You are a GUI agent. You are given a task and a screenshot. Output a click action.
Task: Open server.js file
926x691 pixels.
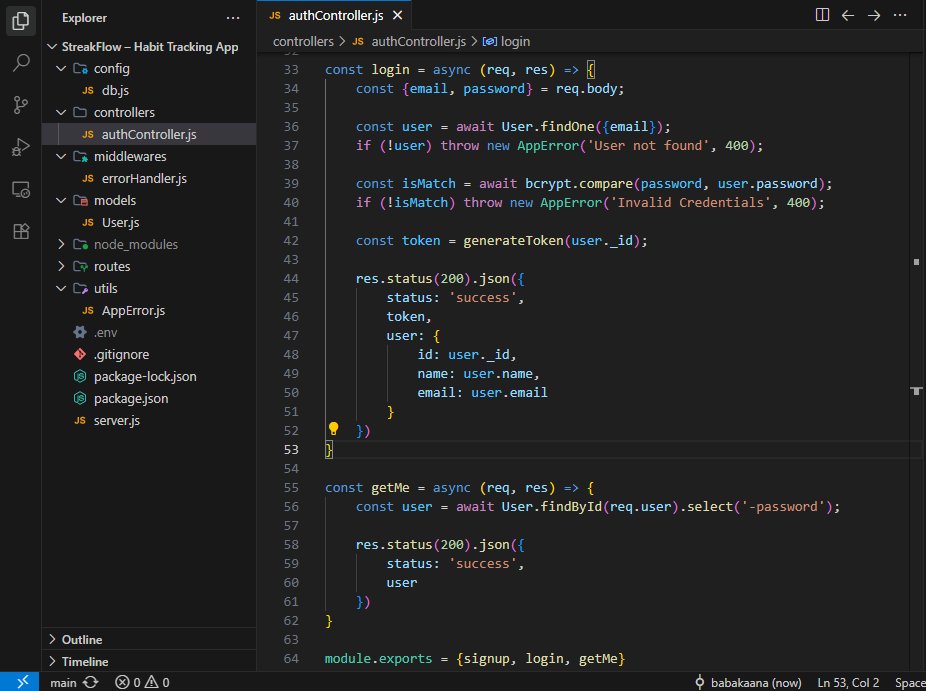149,421
